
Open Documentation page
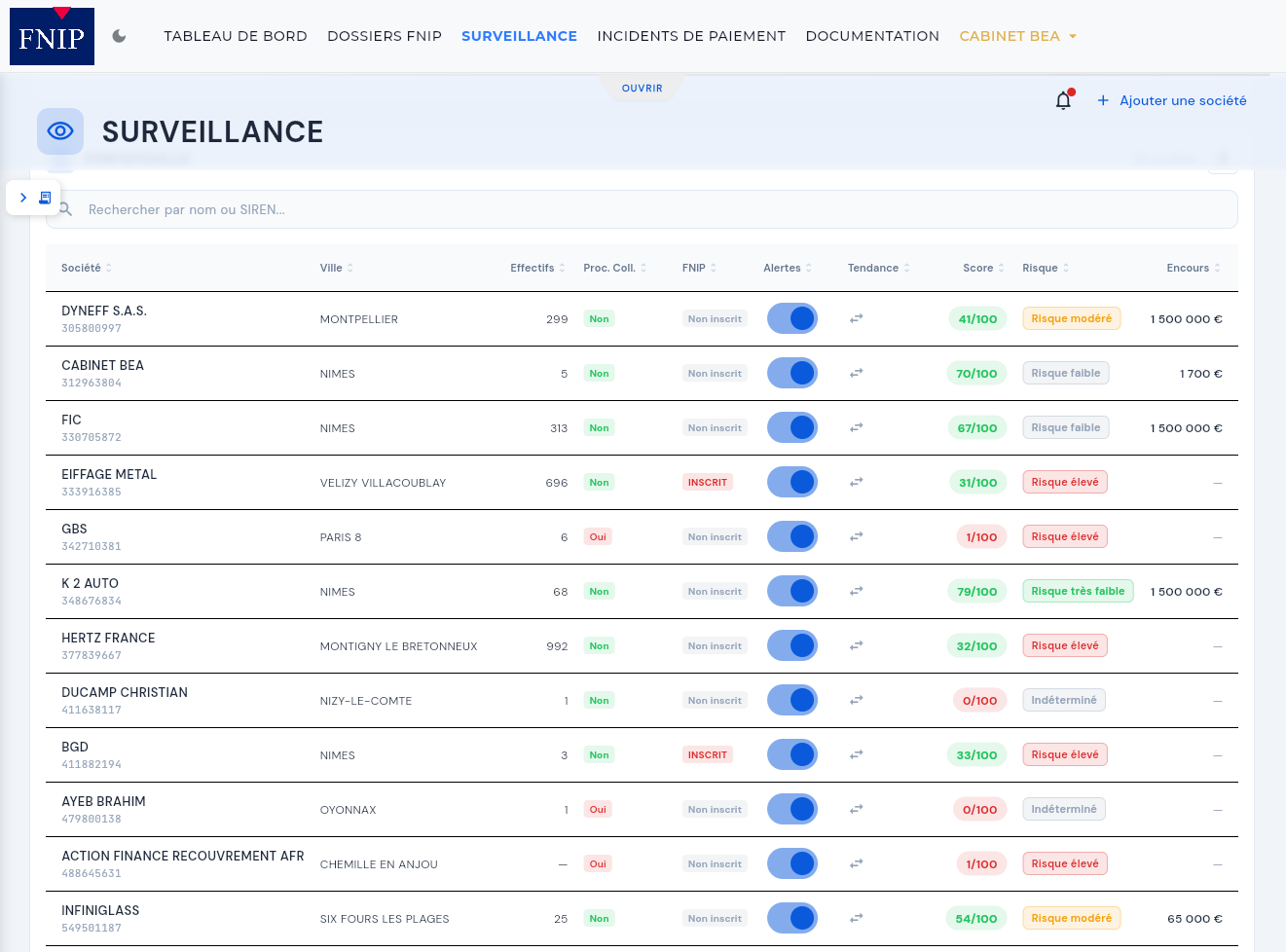(x=872, y=36)
